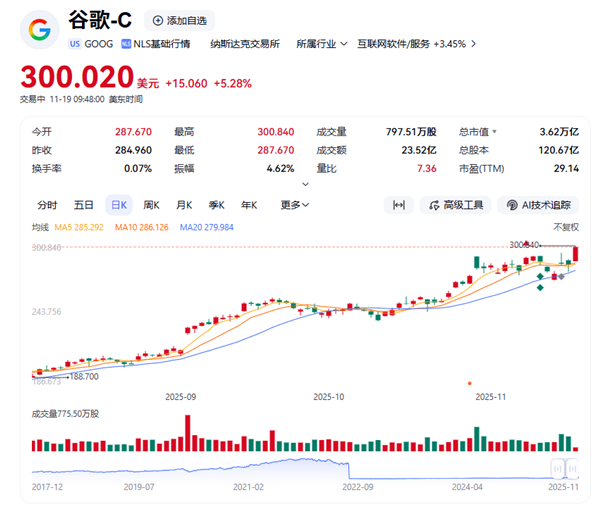The height and width of the screenshot is (511, 600).
Task: Select the 月K monthly candlestick tab
Action: click(x=184, y=205)
